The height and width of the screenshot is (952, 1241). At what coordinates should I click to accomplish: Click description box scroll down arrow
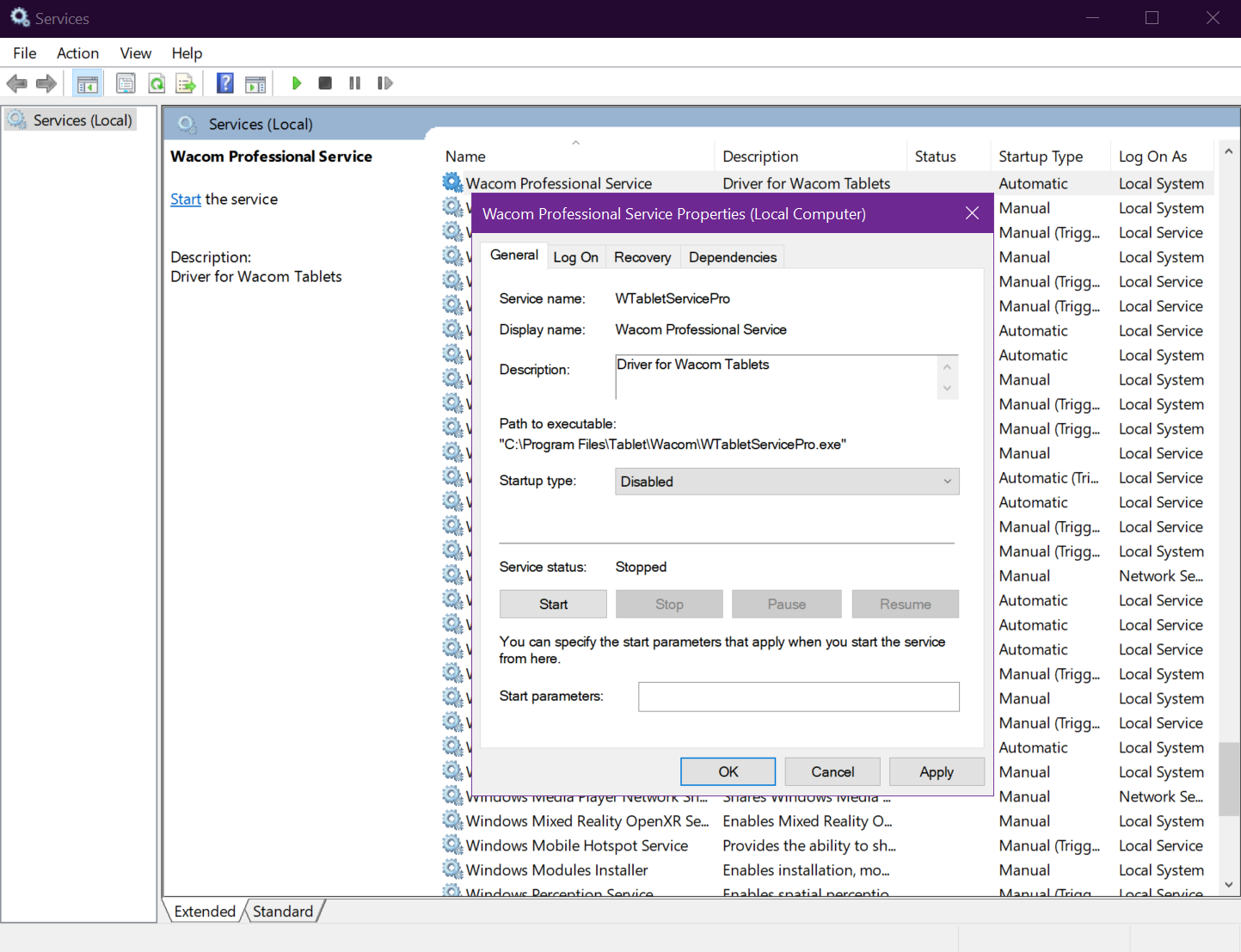pyautogui.click(x=947, y=389)
